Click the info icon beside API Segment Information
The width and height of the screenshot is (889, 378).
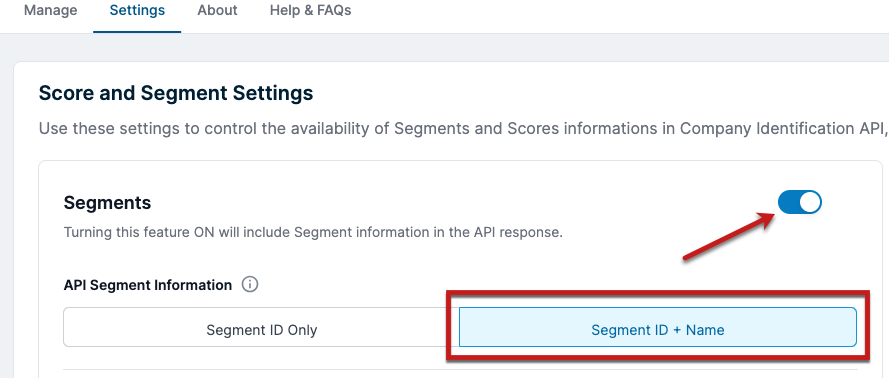pos(250,284)
